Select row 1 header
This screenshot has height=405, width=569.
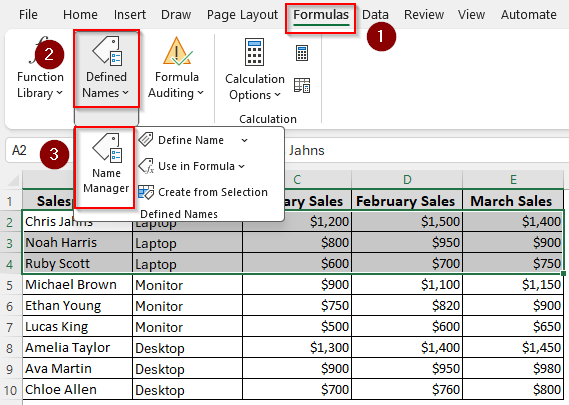point(10,201)
